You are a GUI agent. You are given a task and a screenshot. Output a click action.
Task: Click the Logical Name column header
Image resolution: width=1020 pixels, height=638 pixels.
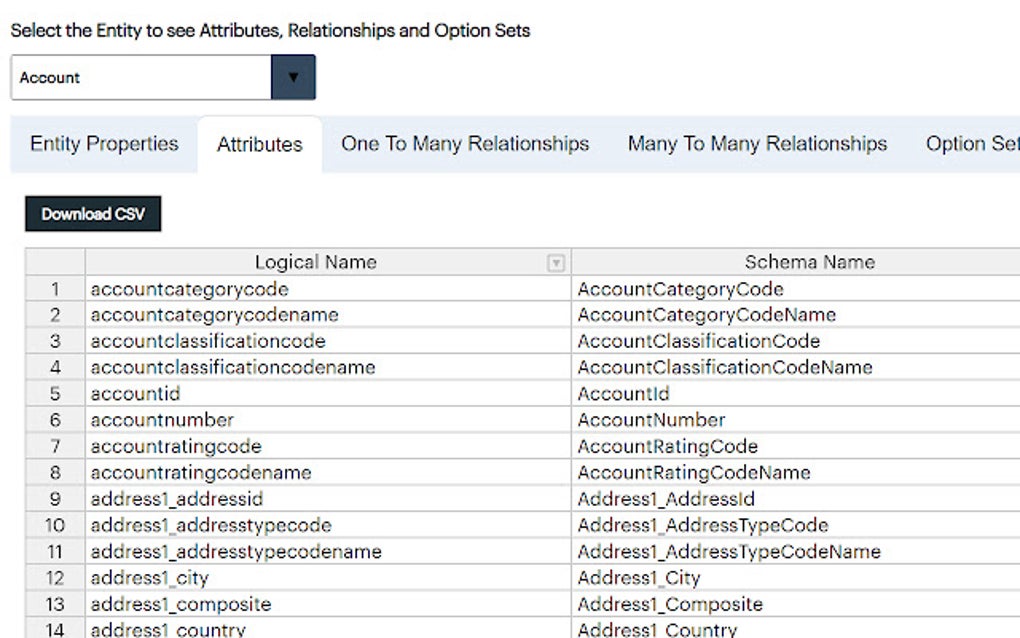point(315,263)
